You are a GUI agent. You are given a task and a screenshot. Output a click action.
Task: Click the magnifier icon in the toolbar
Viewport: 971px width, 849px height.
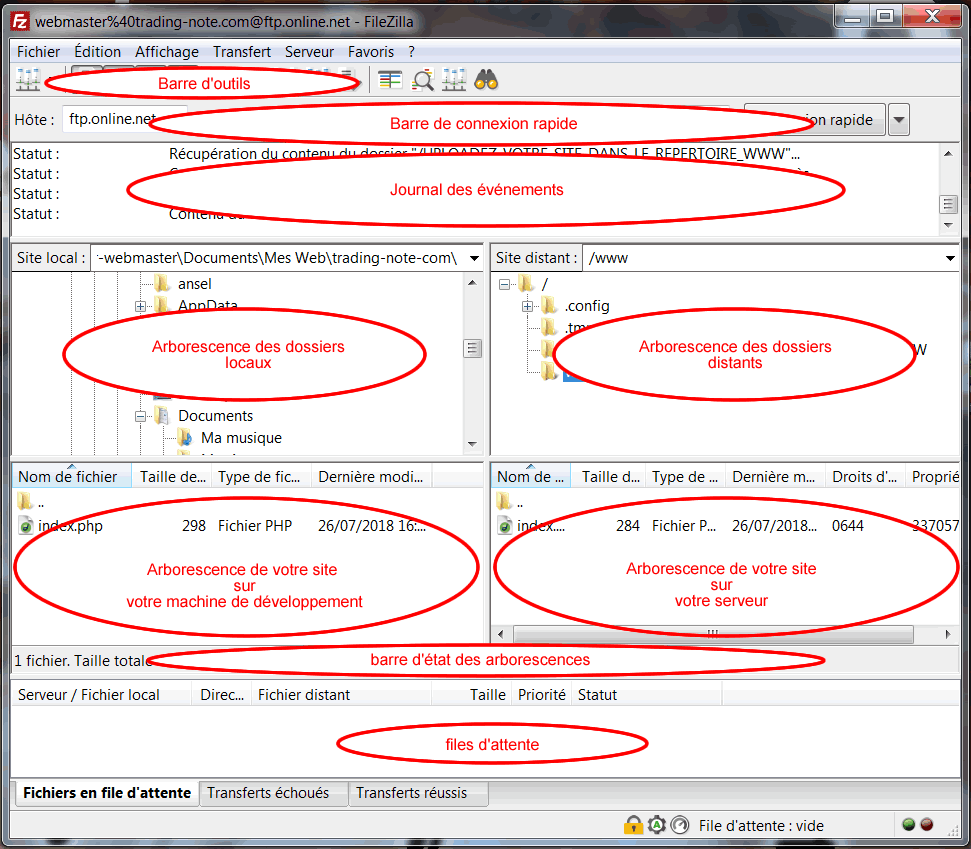pos(423,80)
